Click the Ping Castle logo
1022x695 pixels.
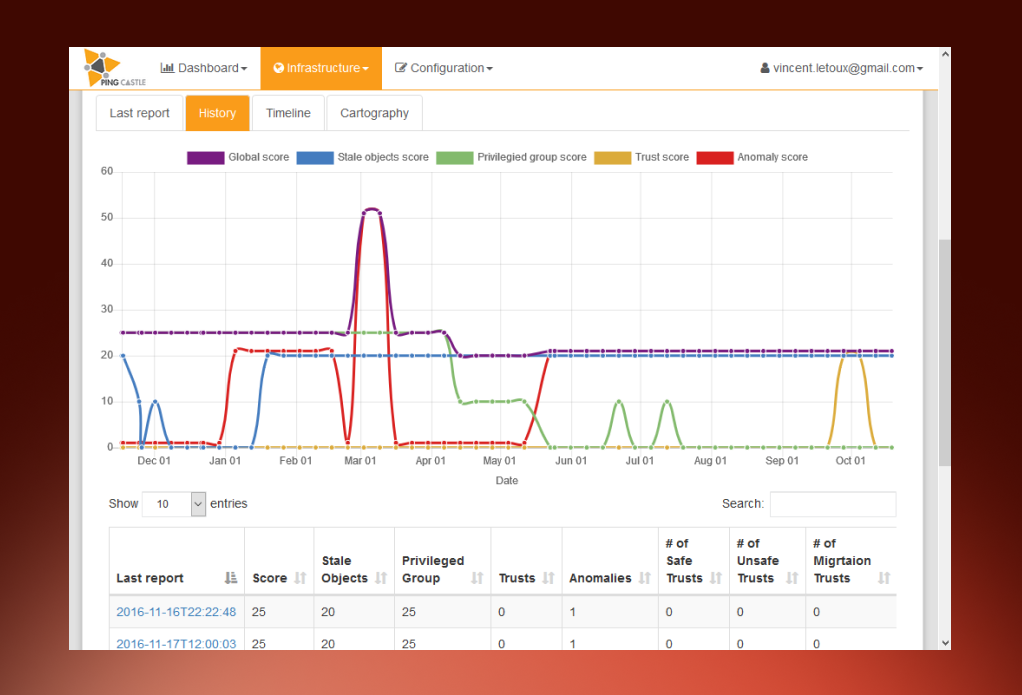(x=114, y=68)
